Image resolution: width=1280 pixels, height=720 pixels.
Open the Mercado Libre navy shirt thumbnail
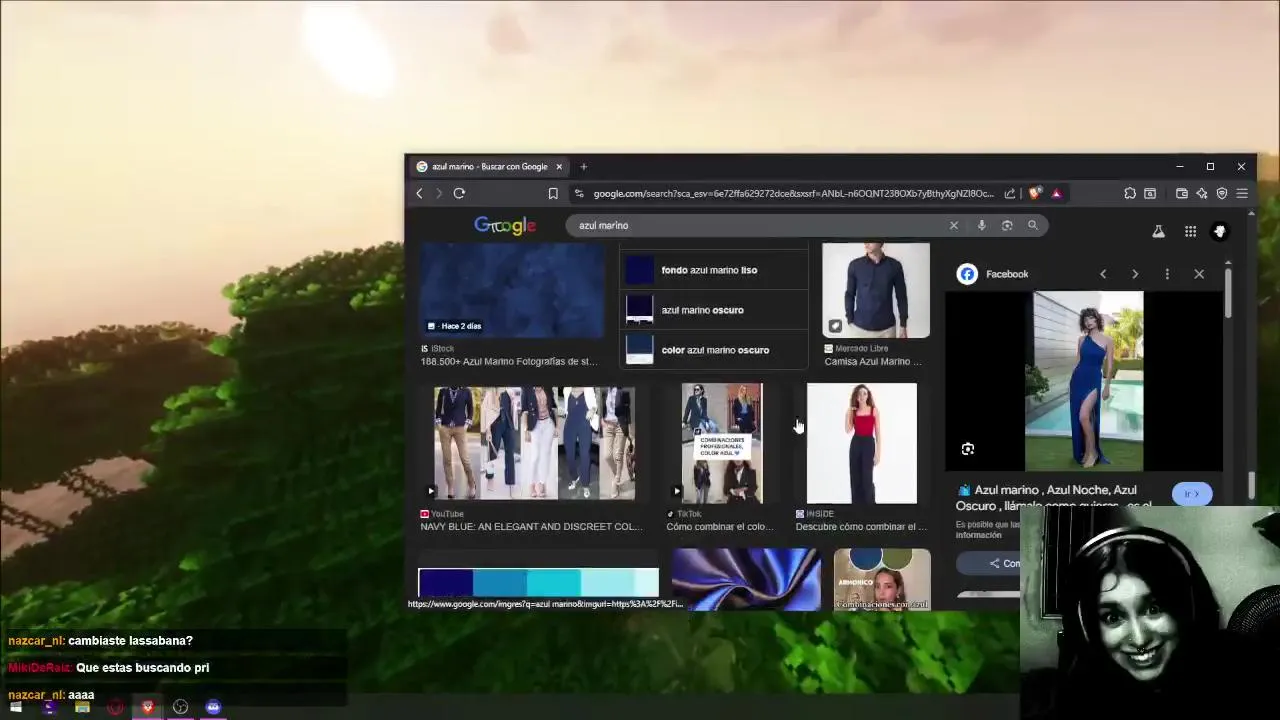[x=876, y=290]
